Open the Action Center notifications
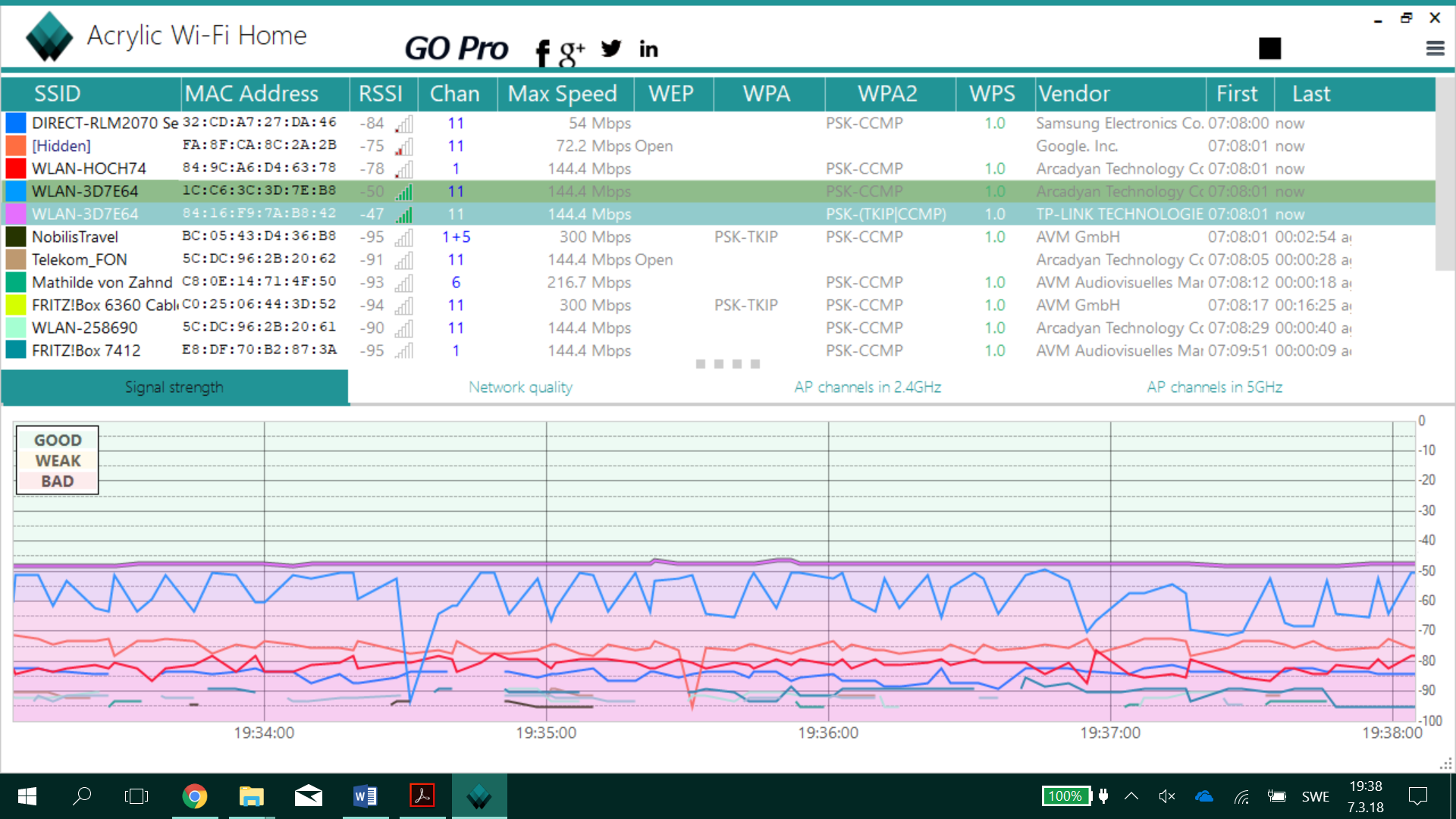The height and width of the screenshot is (819, 1456). [x=1417, y=796]
